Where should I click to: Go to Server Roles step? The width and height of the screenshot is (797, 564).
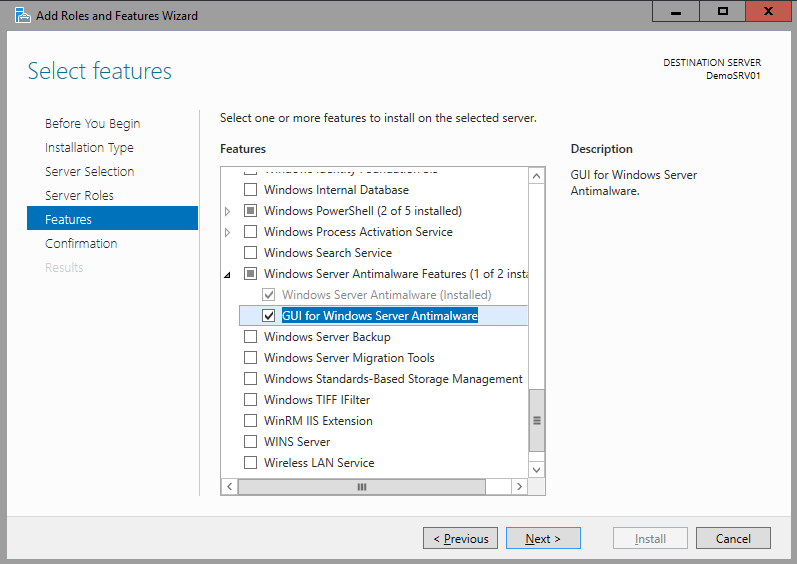79,195
